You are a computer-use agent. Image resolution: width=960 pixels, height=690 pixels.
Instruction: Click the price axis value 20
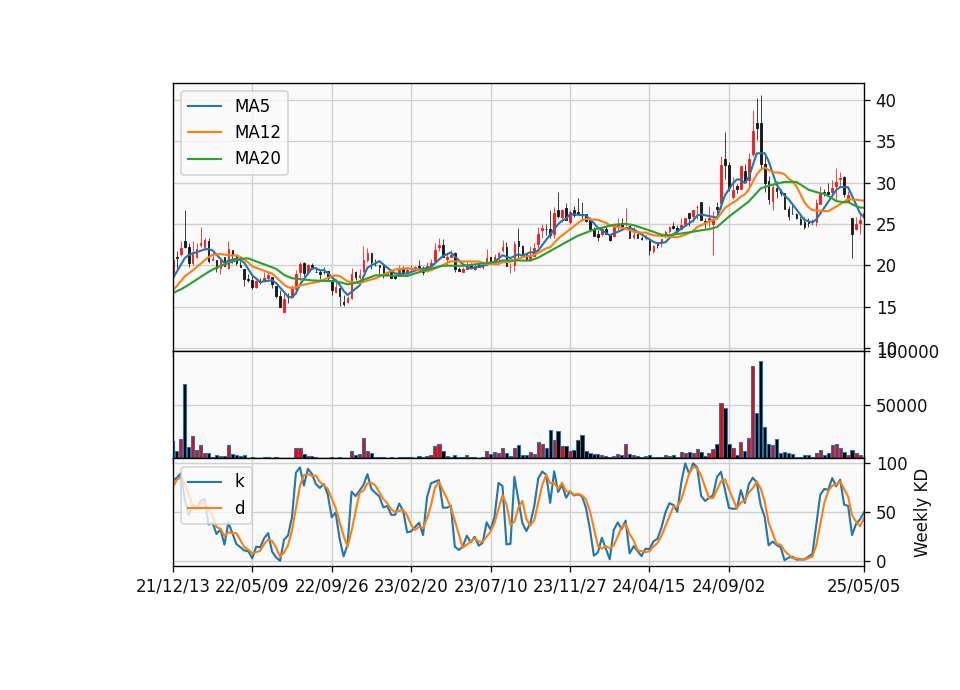886,266
